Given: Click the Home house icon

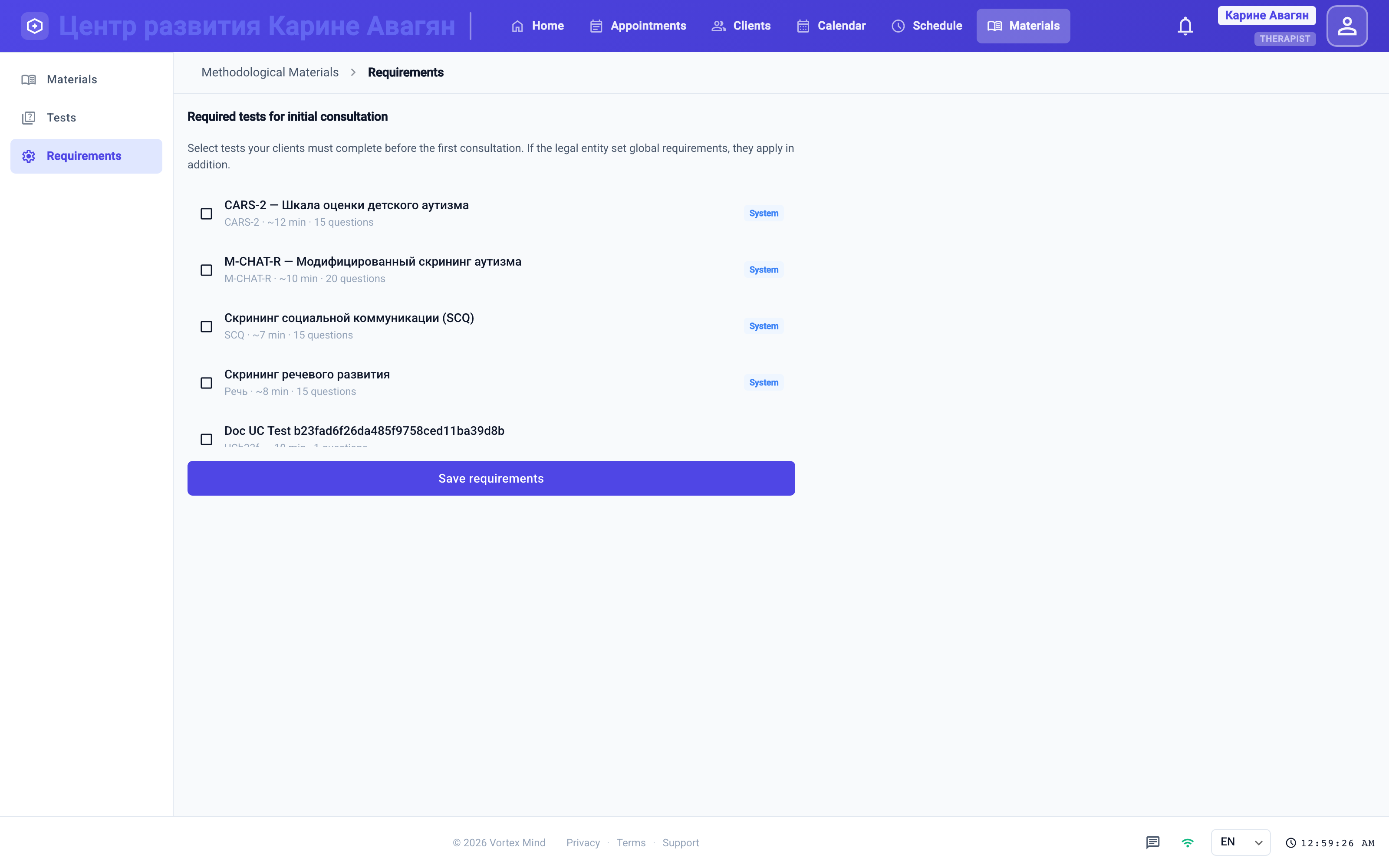Looking at the screenshot, I should [x=517, y=26].
